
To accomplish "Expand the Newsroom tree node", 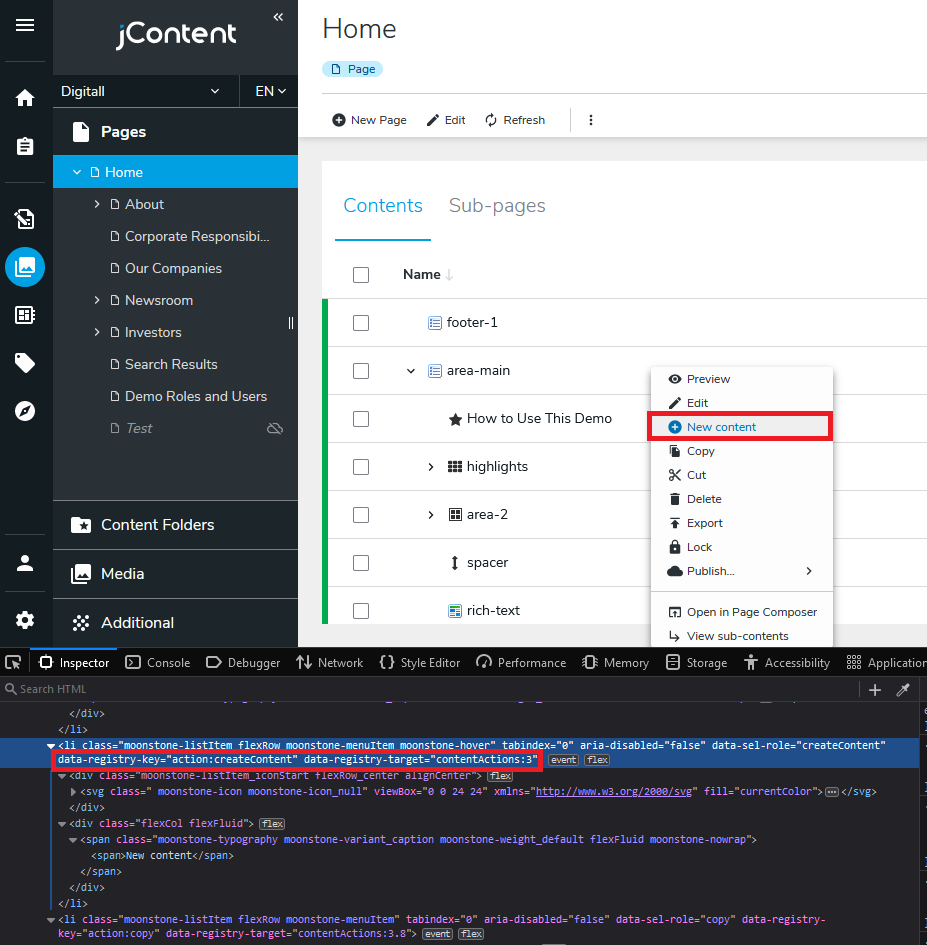I will click(x=97, y=300).
